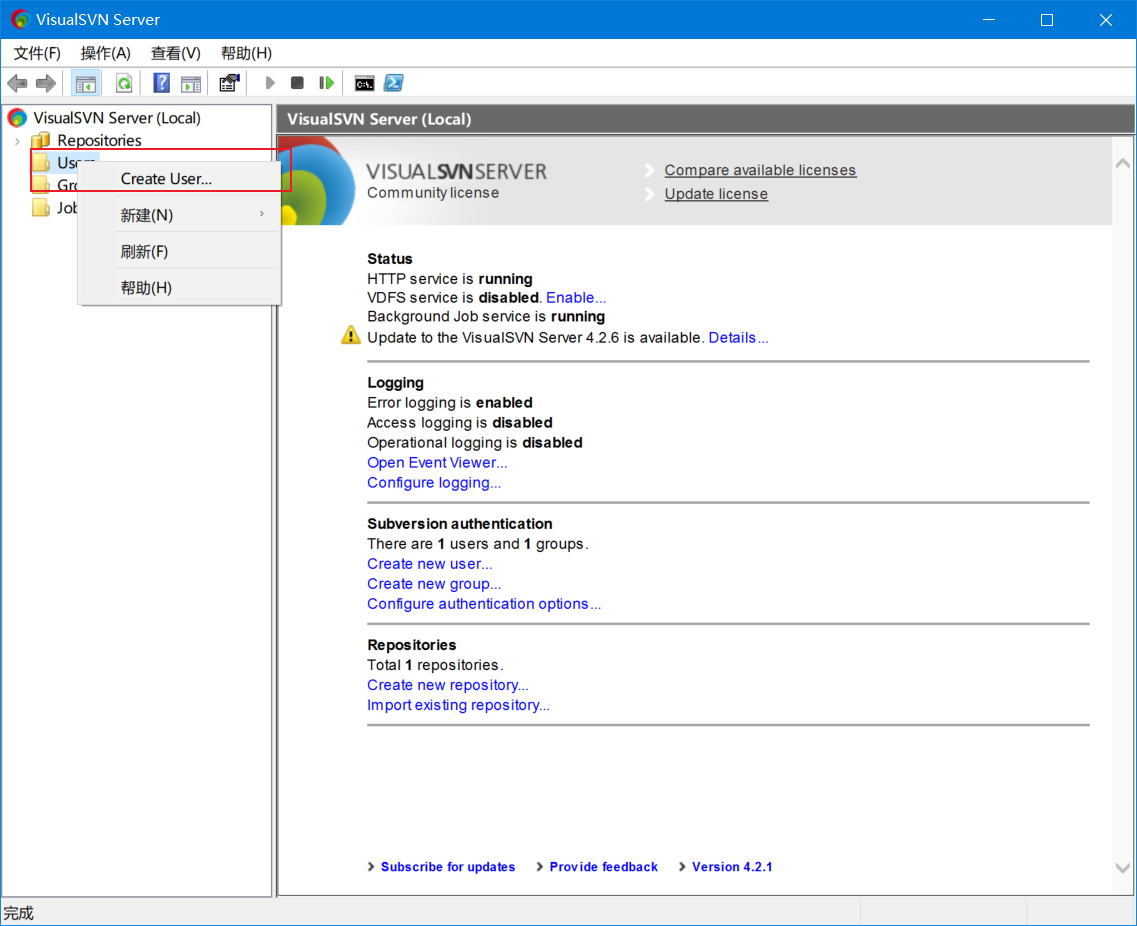
Task: Click the Repositories folder icon in tree
Action: pos(41,140)
